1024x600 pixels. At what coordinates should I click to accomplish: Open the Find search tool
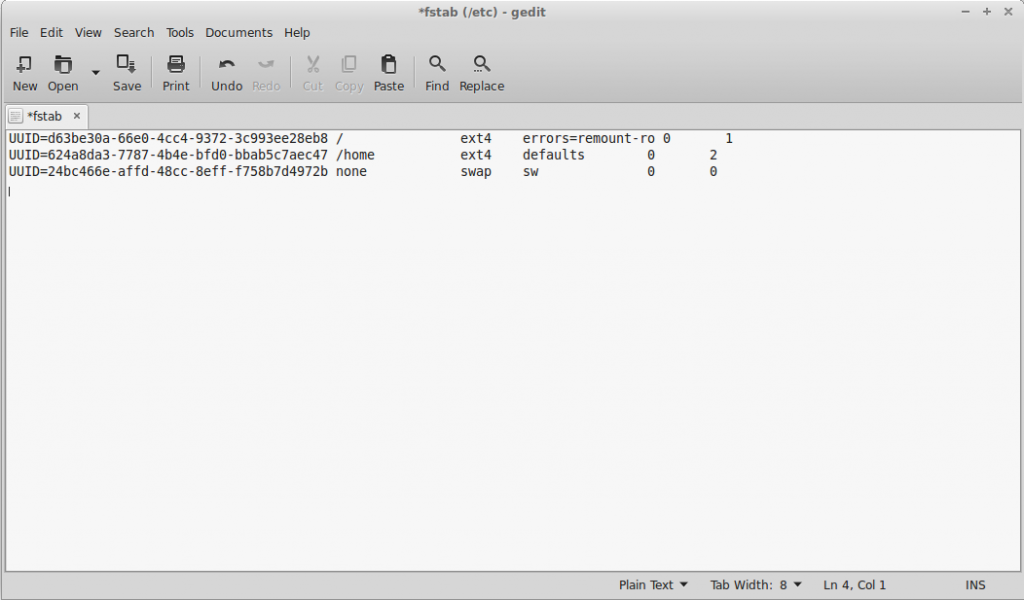pos(437,72)
